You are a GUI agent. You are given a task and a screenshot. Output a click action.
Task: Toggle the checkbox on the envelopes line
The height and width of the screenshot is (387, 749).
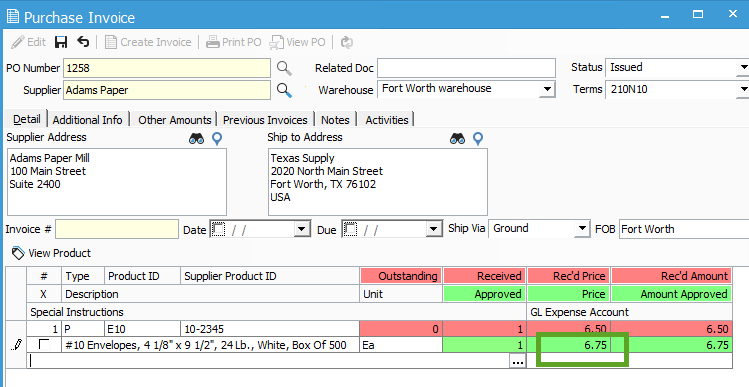(x=44, y=344)
